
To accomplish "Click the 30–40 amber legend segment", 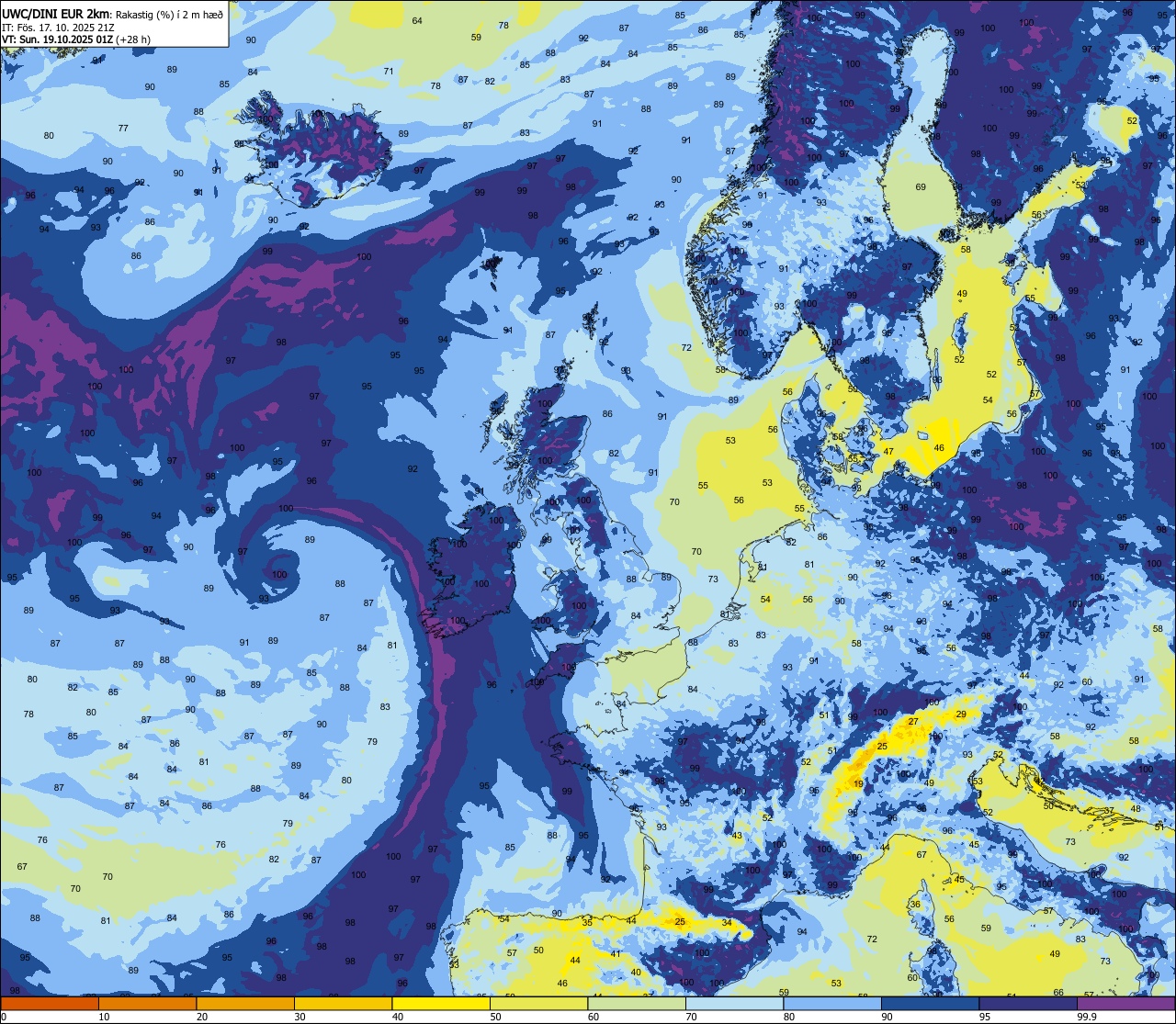I will point(343,1003).
